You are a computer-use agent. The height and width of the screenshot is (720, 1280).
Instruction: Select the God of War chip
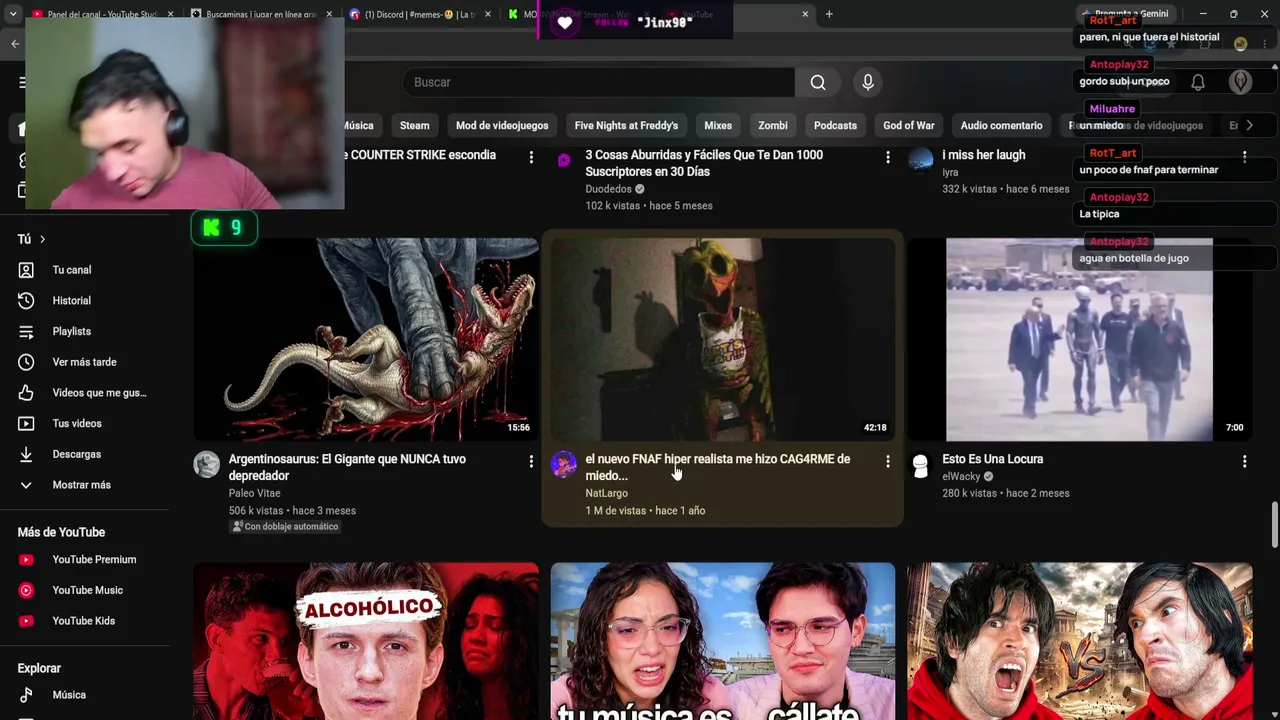pyautogui.click(x=909, y=125)
